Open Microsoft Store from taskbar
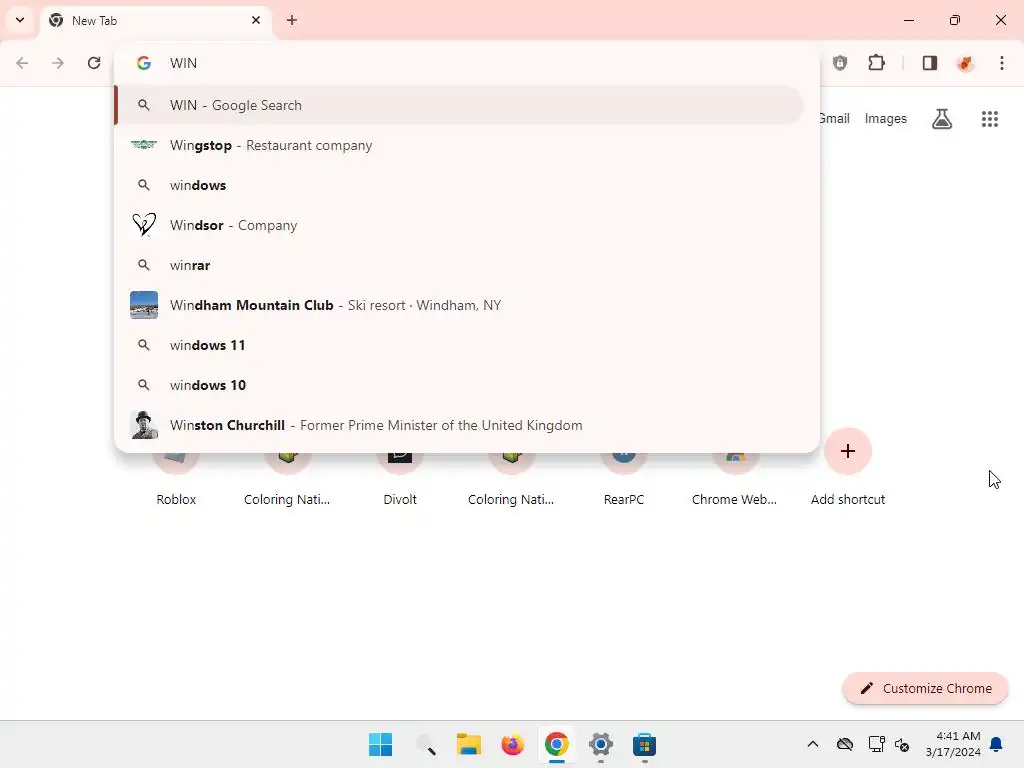1024x768 pixels. coord(645,744)
